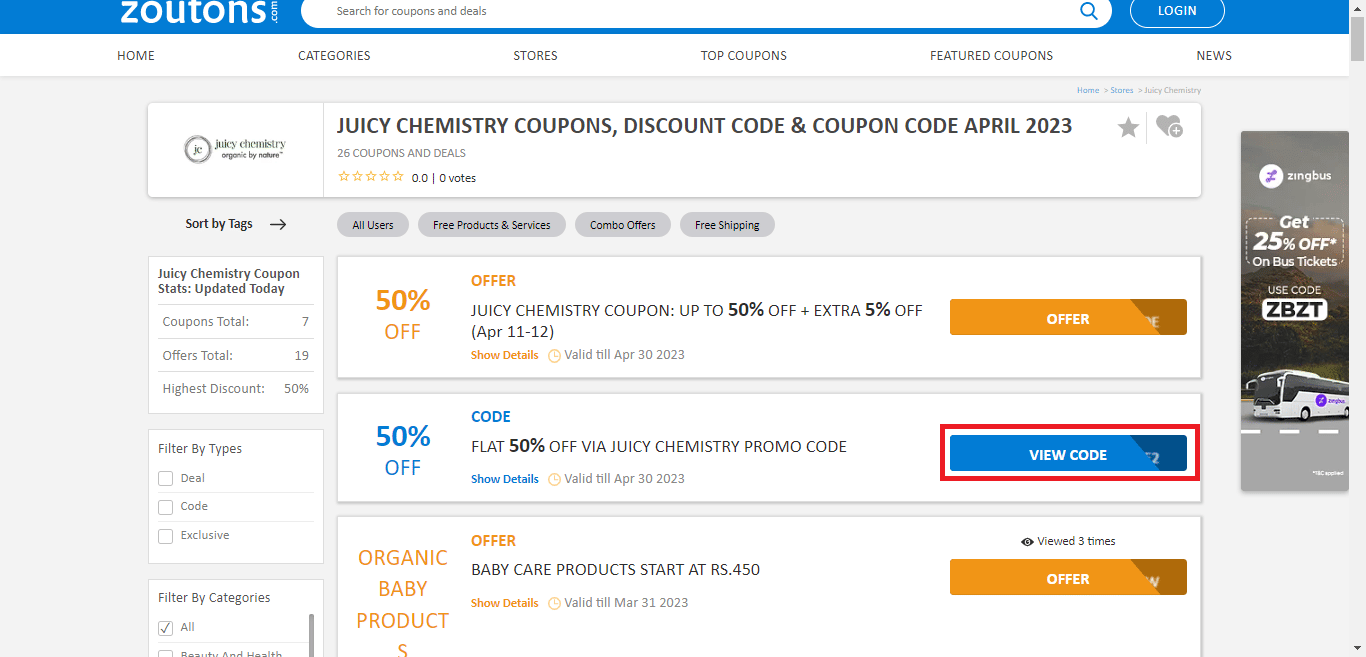Enable the Deal filter checkbox

tap(165, 478)
